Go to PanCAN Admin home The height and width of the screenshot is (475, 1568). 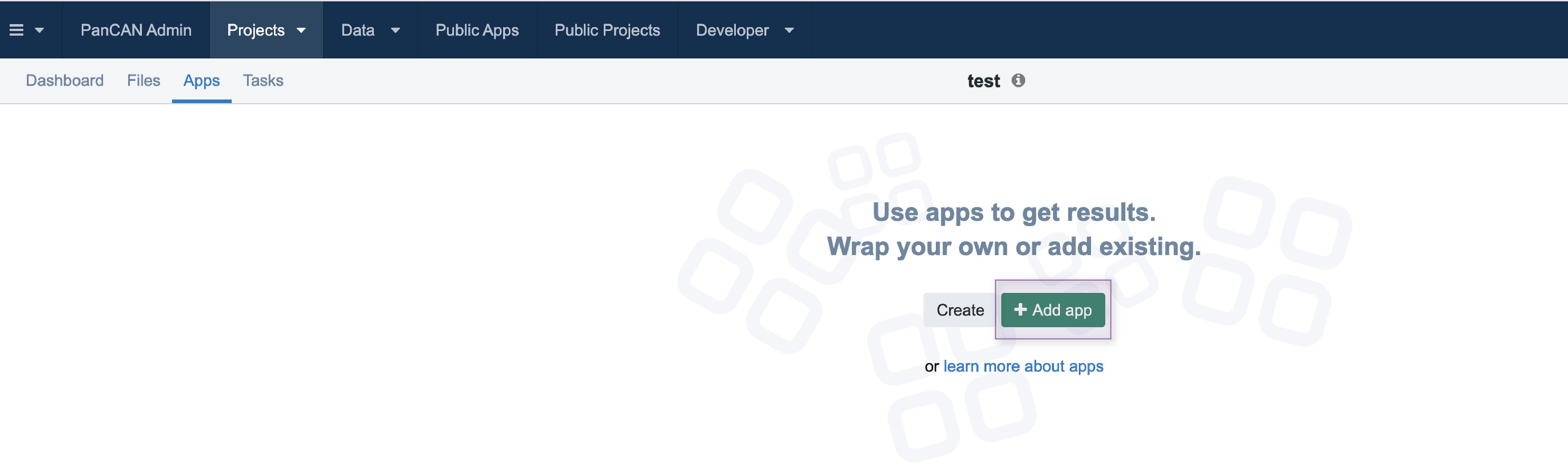pyautogui.click(x=136, y=30)
